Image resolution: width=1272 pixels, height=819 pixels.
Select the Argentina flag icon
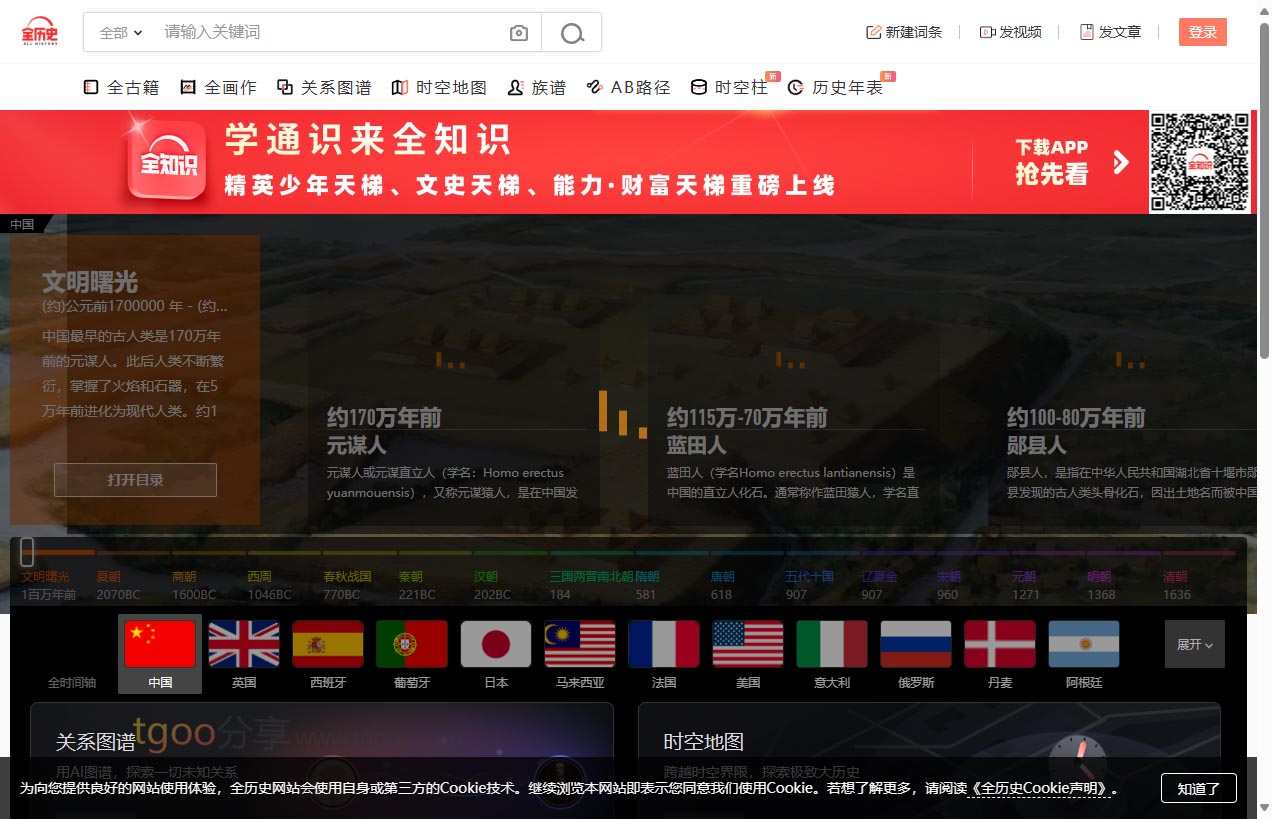point(1084,644)
